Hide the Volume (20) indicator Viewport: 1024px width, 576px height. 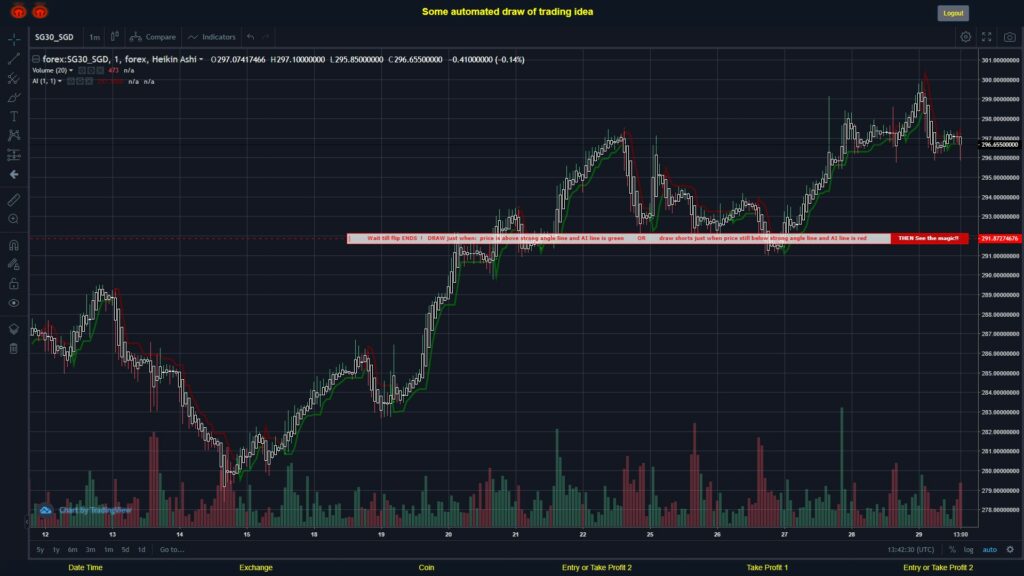click(82, 71)
